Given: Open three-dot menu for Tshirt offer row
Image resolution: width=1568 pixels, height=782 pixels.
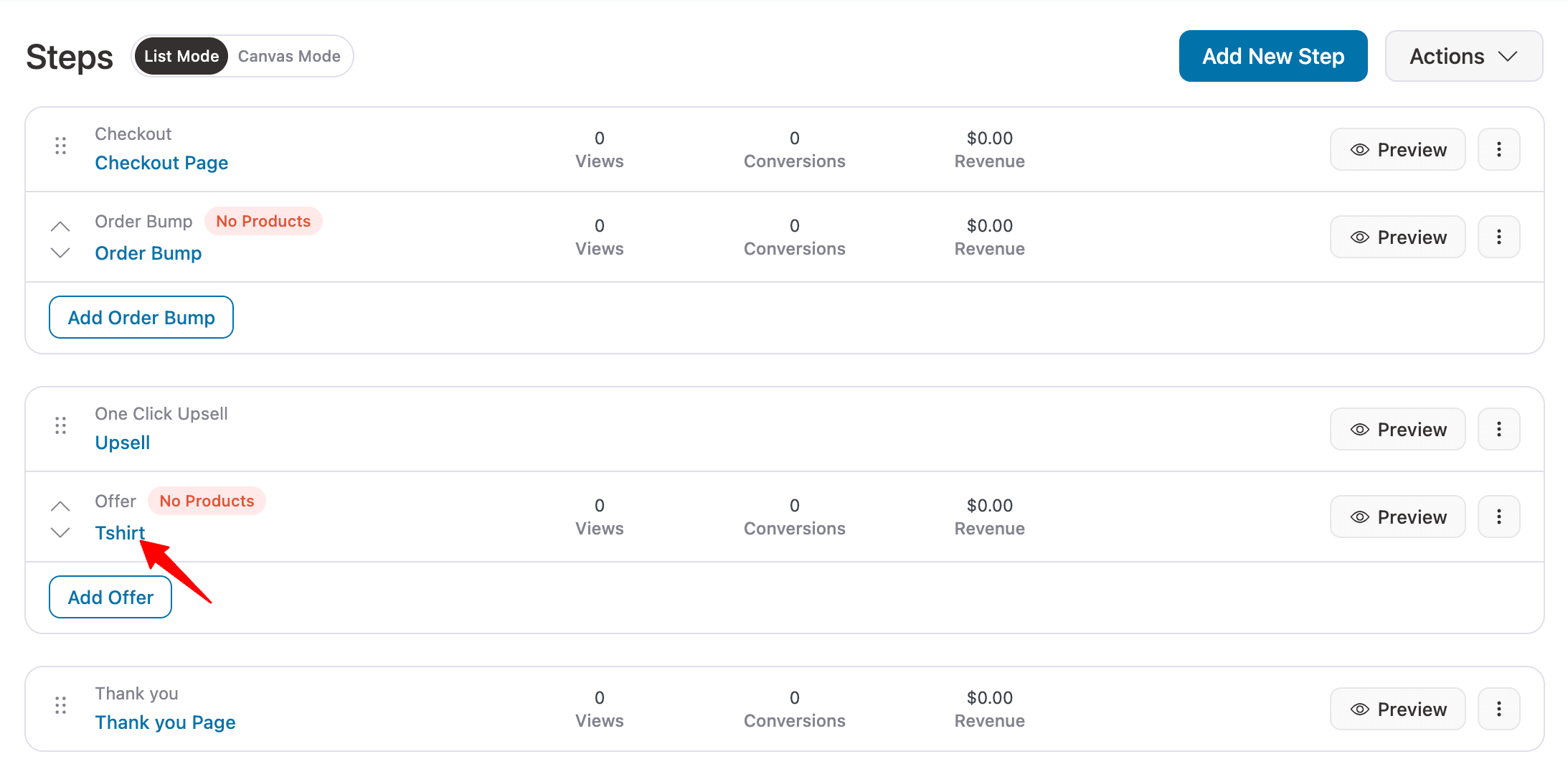Looking at the screenshot, I should click(x=1498, y=517).
